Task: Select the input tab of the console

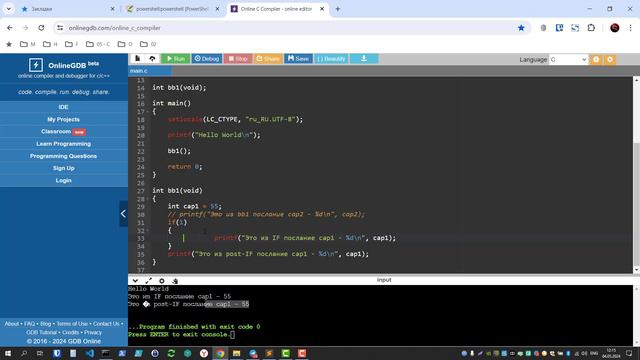Action: (x=384, y=280)
